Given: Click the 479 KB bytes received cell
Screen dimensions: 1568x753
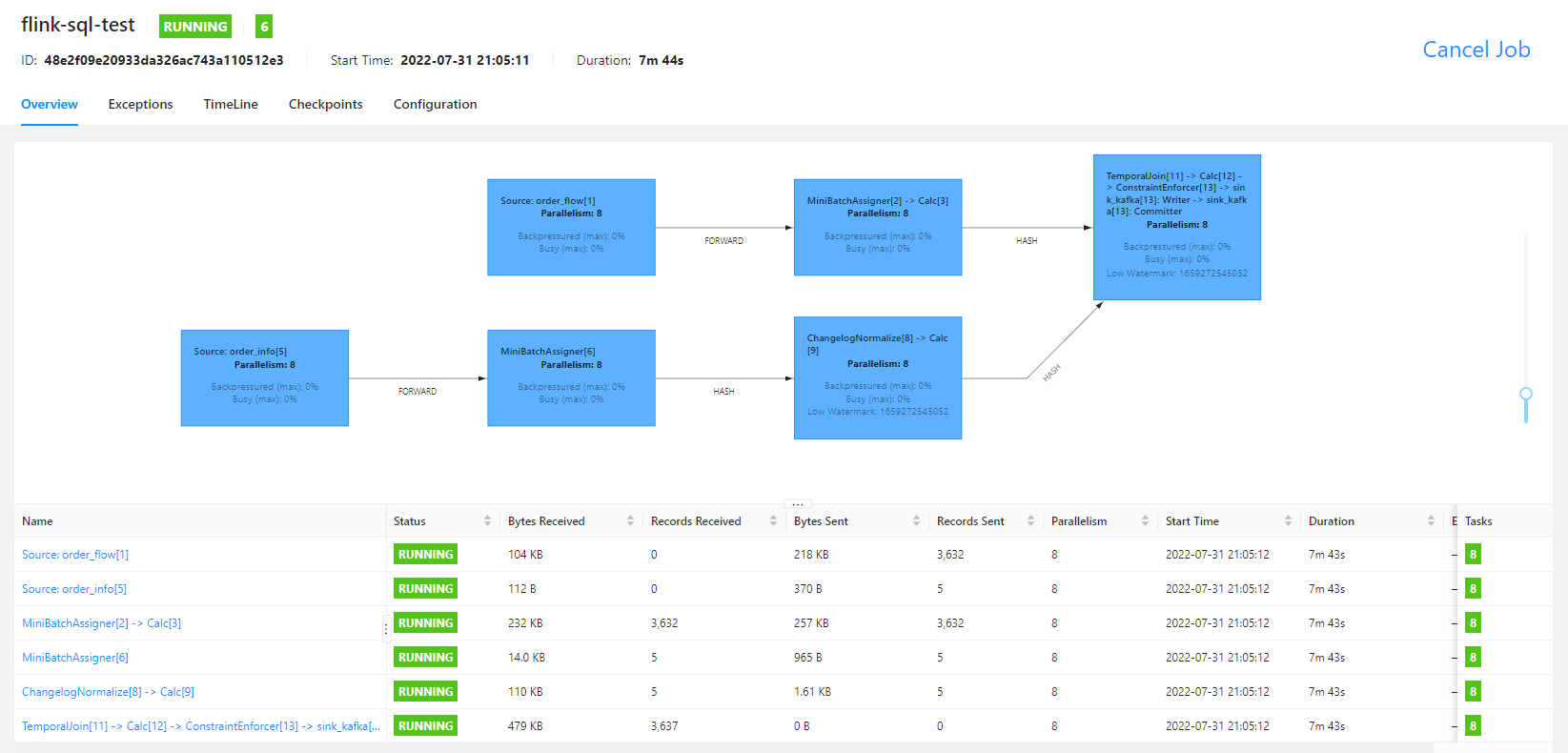Looking at the screenshot, I should pos(525,726).
